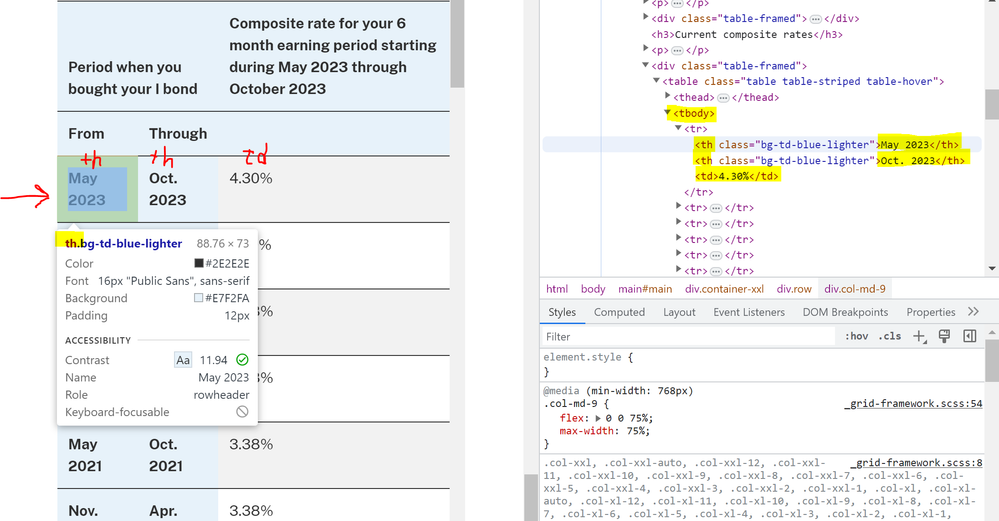This screenshot has width=999, height=521.
Task: Add a new style rule with the plus icon
Action: tap(919, 336)
